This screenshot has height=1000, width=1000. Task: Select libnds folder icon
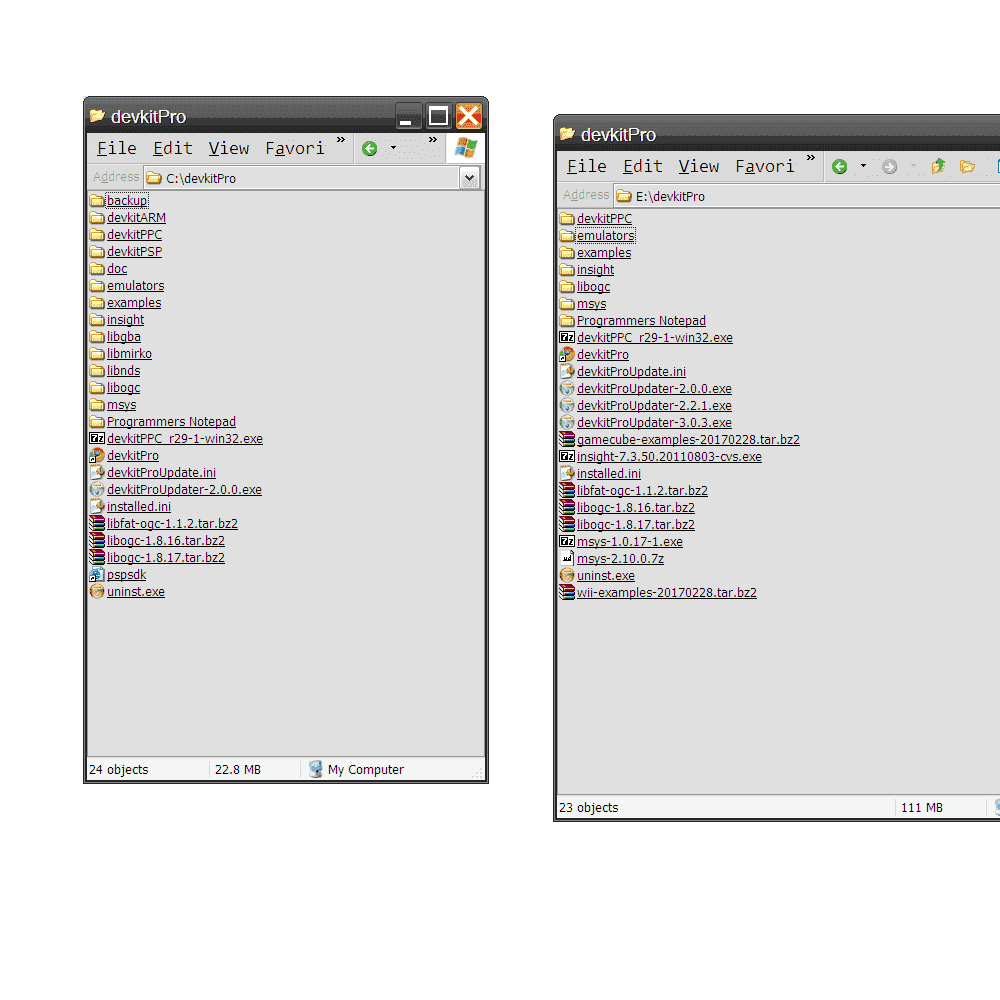pos(97,371)
